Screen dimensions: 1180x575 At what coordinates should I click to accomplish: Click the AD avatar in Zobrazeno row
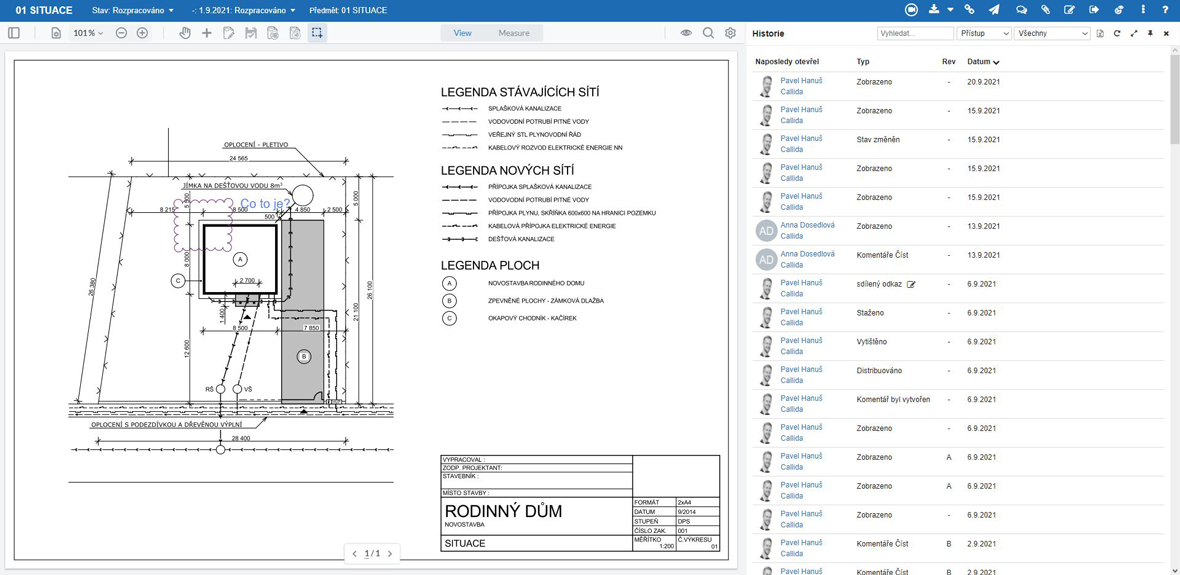pos(766,231)
